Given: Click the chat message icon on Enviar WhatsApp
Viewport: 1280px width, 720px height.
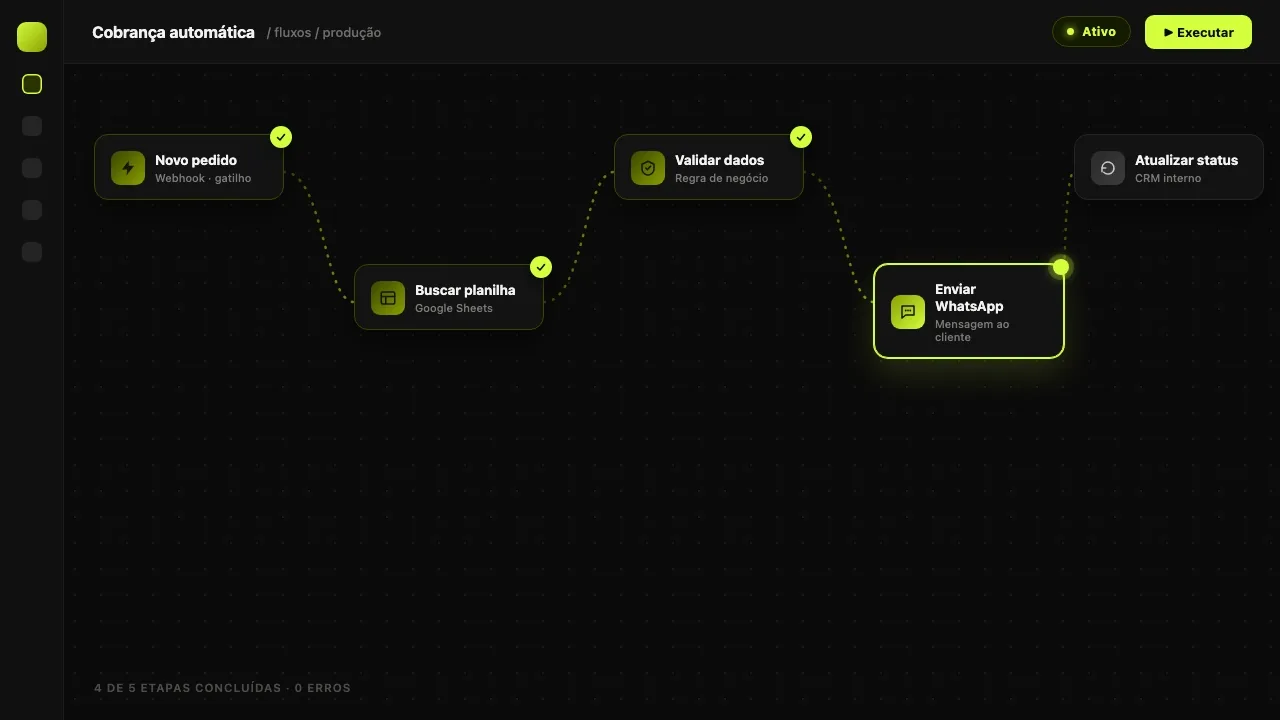Looking at the screenshot, I should tap(908, 312).
